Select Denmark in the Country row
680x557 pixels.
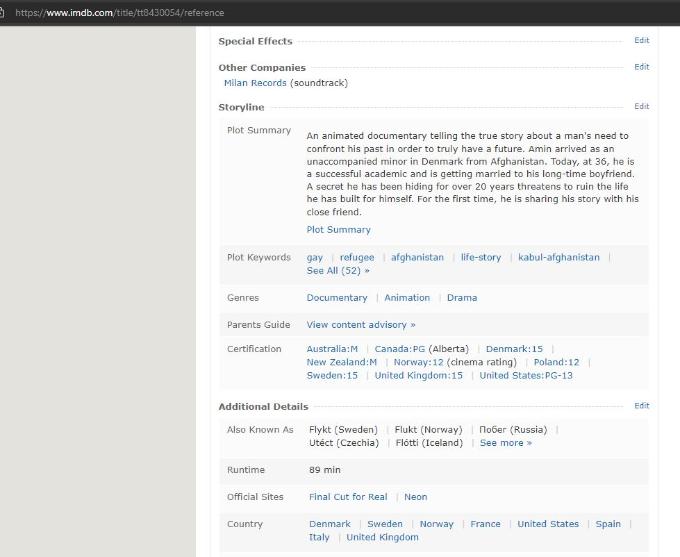[x=330, y=524]
